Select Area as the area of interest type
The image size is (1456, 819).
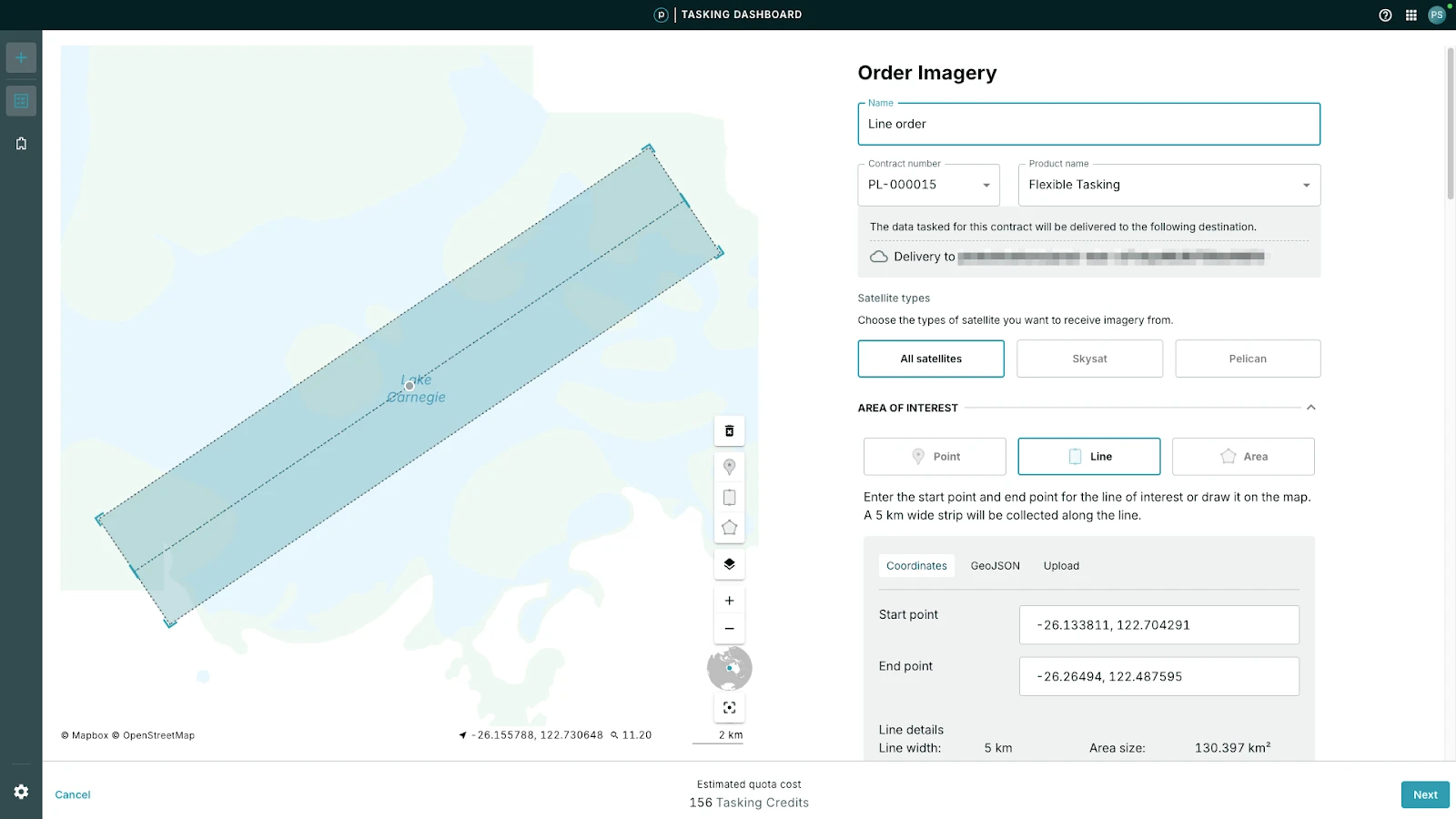point(1243,457)
